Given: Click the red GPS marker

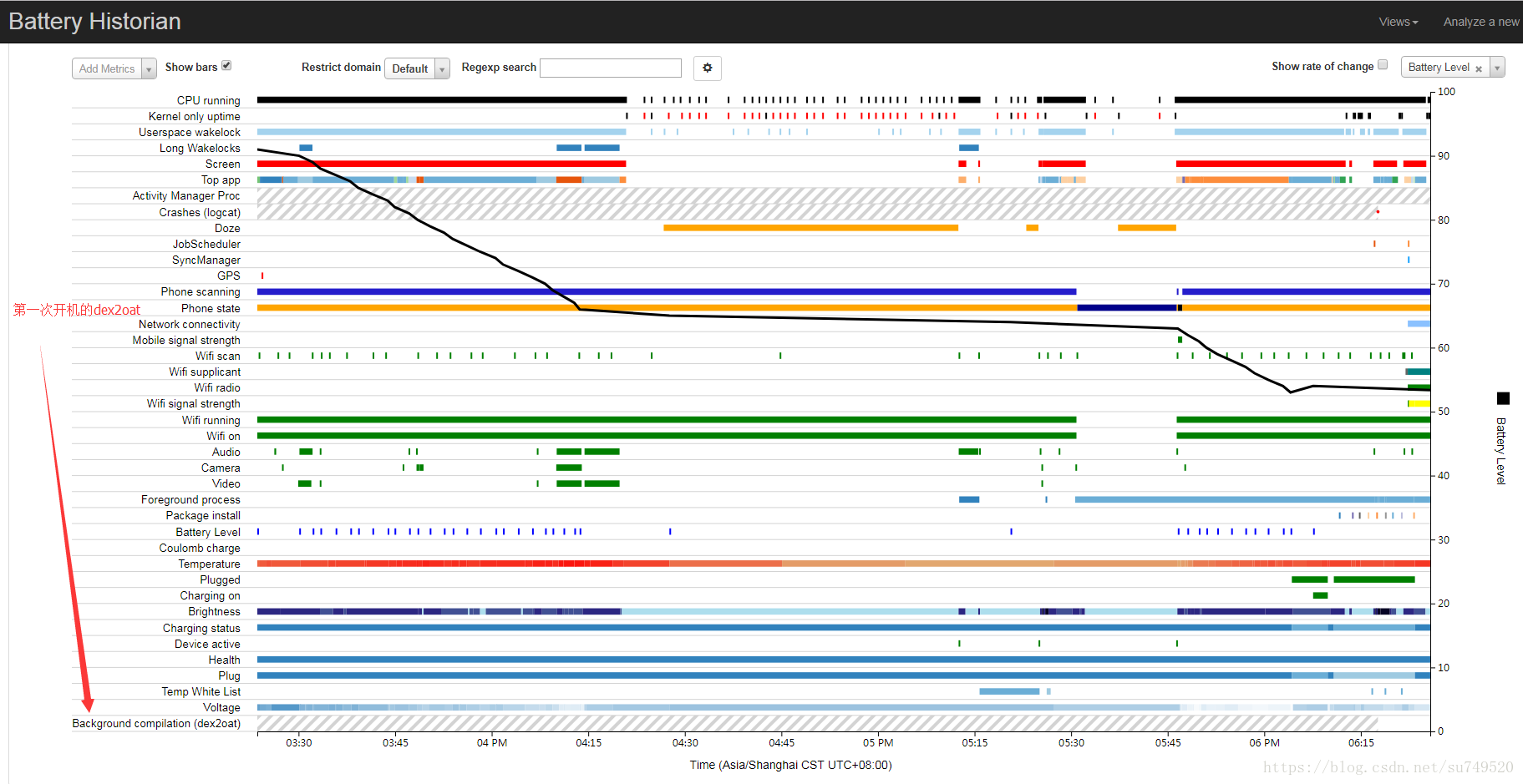Looking at the screenshot, I should pos(262,276).
